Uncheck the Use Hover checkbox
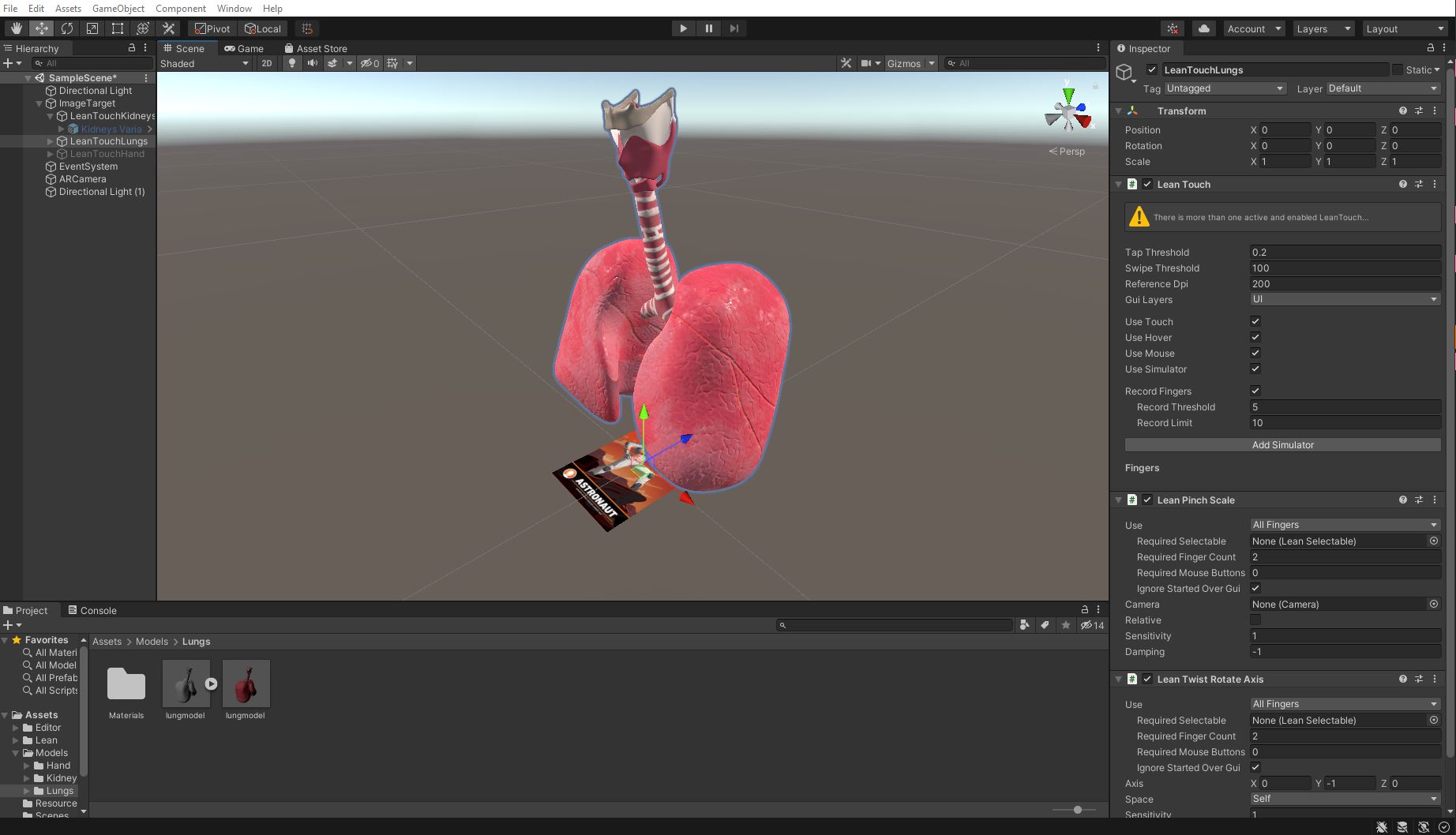 coord(1255,338)
